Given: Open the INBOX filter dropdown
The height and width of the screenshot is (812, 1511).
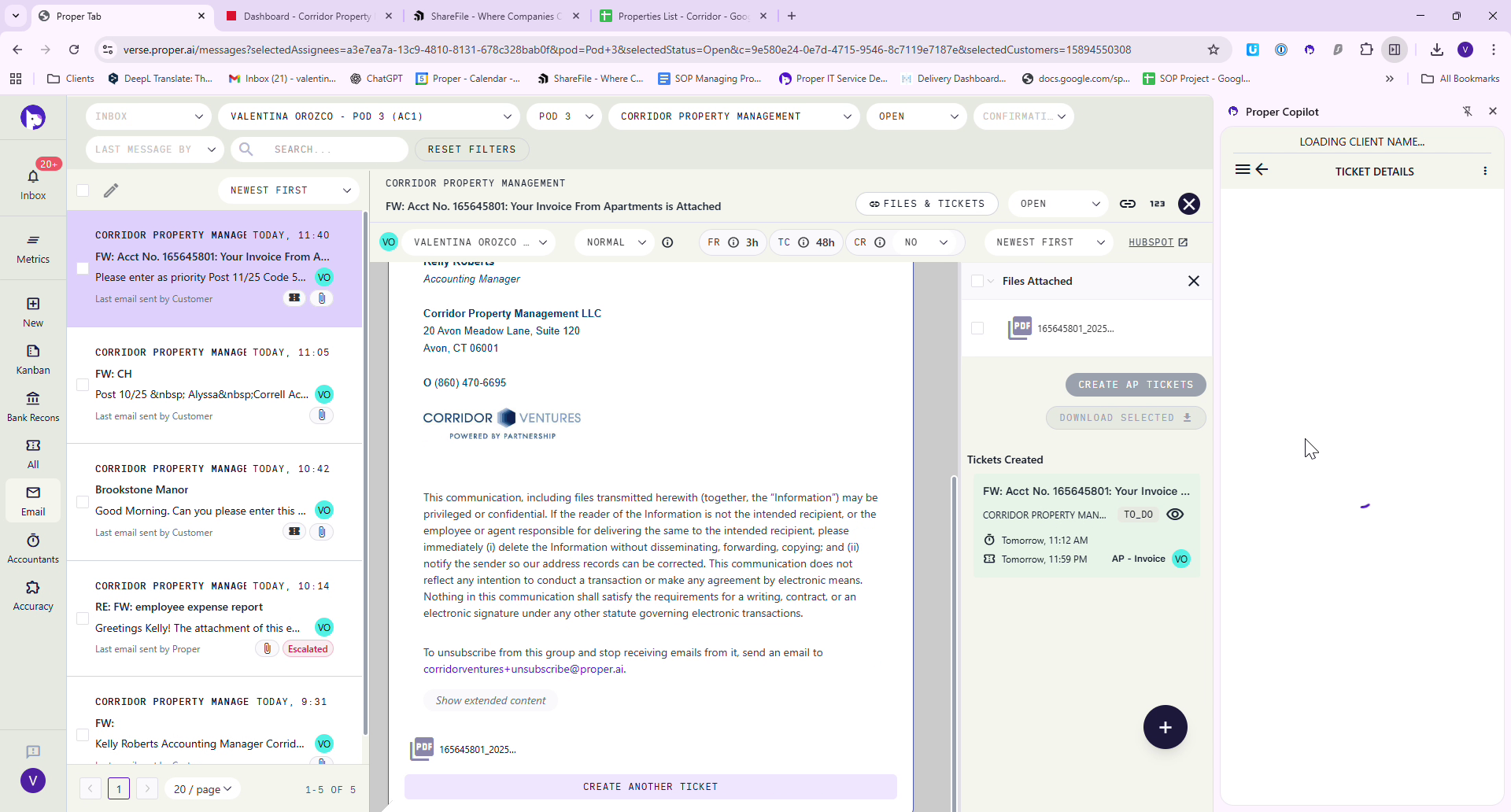Looking at the screenshot, I should [149, 116].
